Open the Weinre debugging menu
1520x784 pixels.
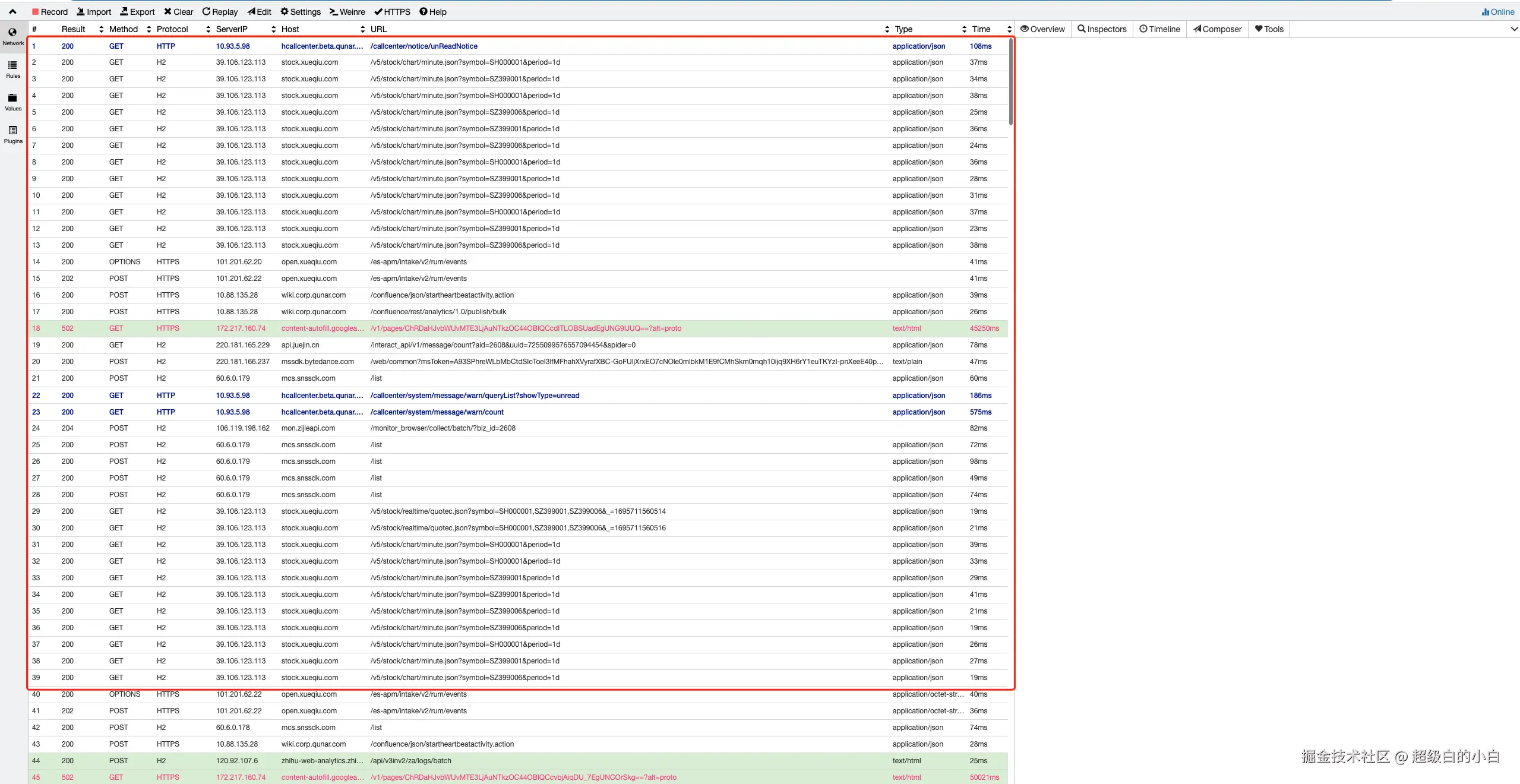(x=347, y=12)
